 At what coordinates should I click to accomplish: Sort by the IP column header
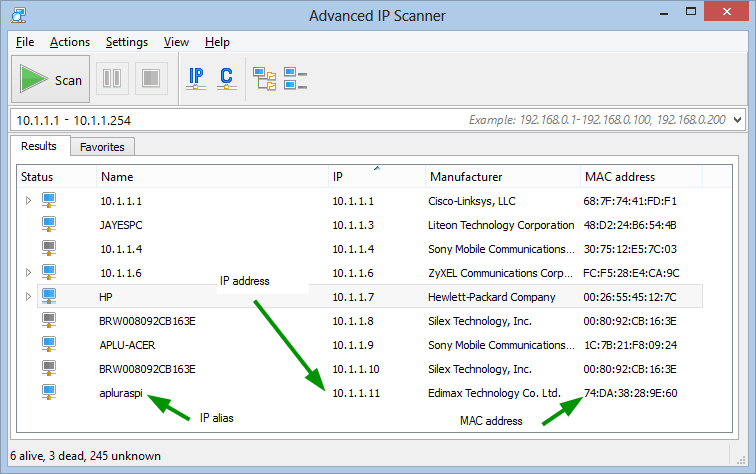click(x=377, y=176)
